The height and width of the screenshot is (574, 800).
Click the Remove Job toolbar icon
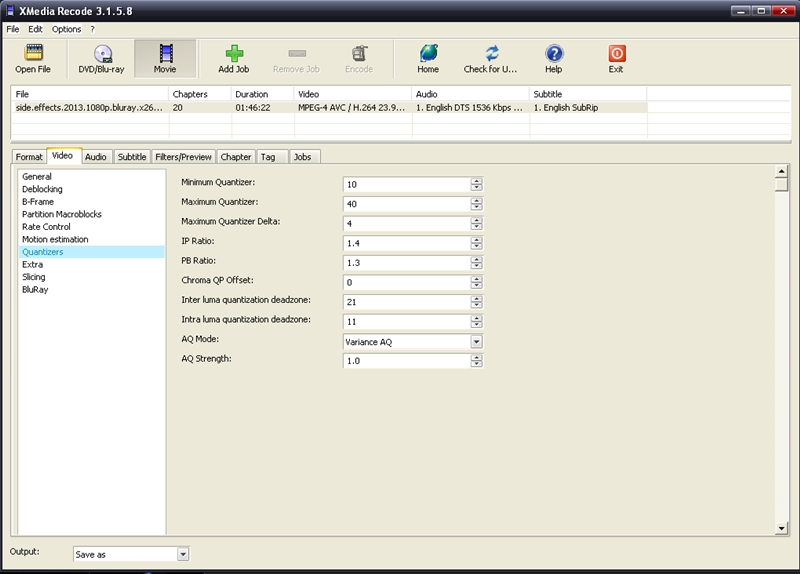(x=297, y=53)
